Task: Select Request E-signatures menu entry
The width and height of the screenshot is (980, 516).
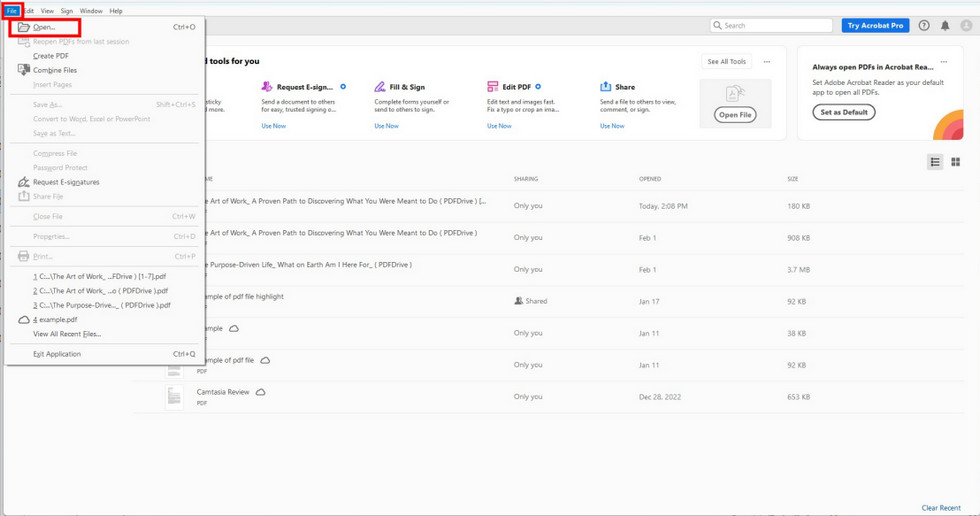Action: pos(66,182)
